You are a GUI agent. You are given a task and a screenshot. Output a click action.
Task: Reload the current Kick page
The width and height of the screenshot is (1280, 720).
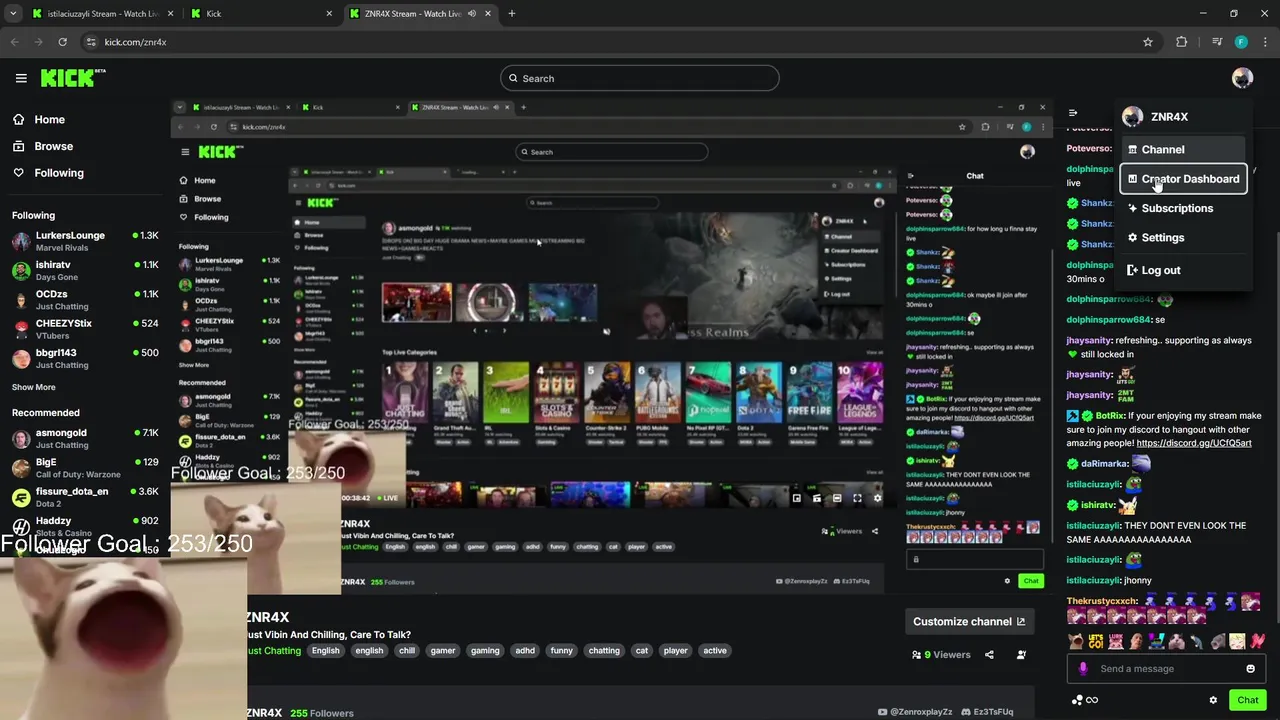coord(62,42)
